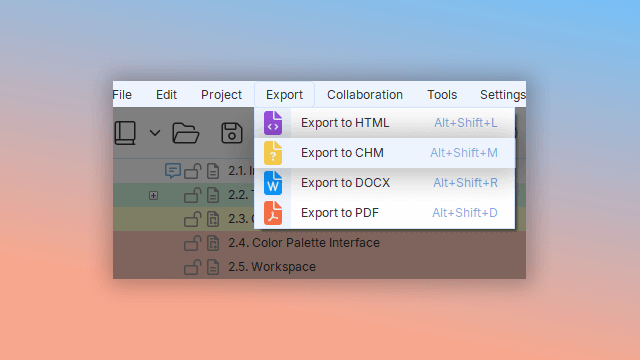
Task: Click the page icon of topic 2.1
Action: coord(213,171)
